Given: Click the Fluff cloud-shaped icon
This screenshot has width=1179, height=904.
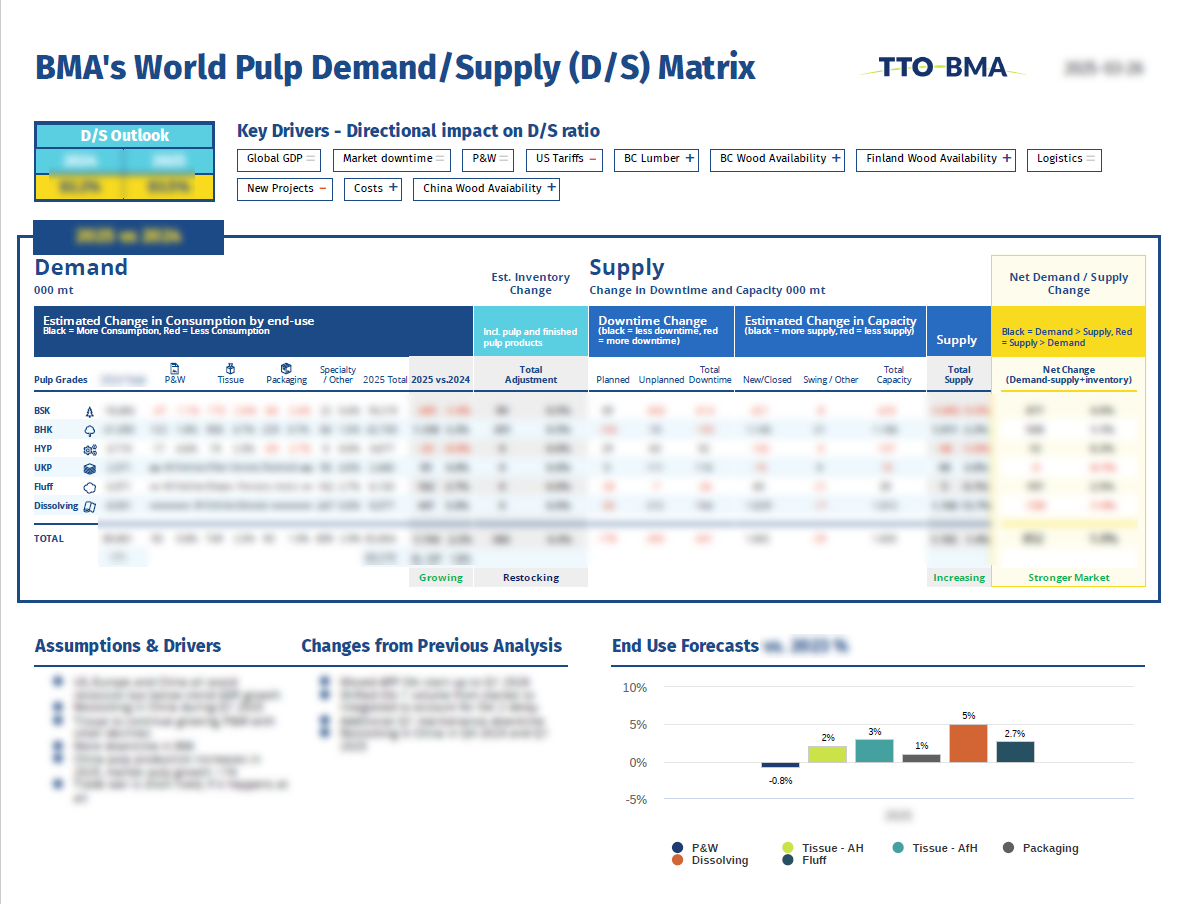Looking at the screenshot, I should click(x=90, y=487).
